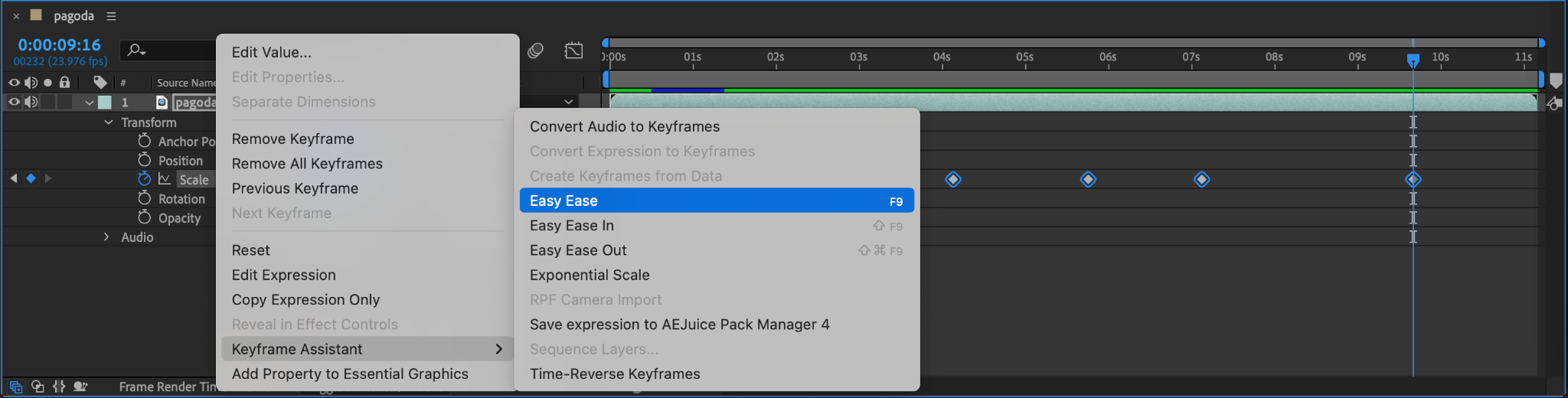
Task: Hide the pagoda layer video eye
Action: (x=14, y=102)
